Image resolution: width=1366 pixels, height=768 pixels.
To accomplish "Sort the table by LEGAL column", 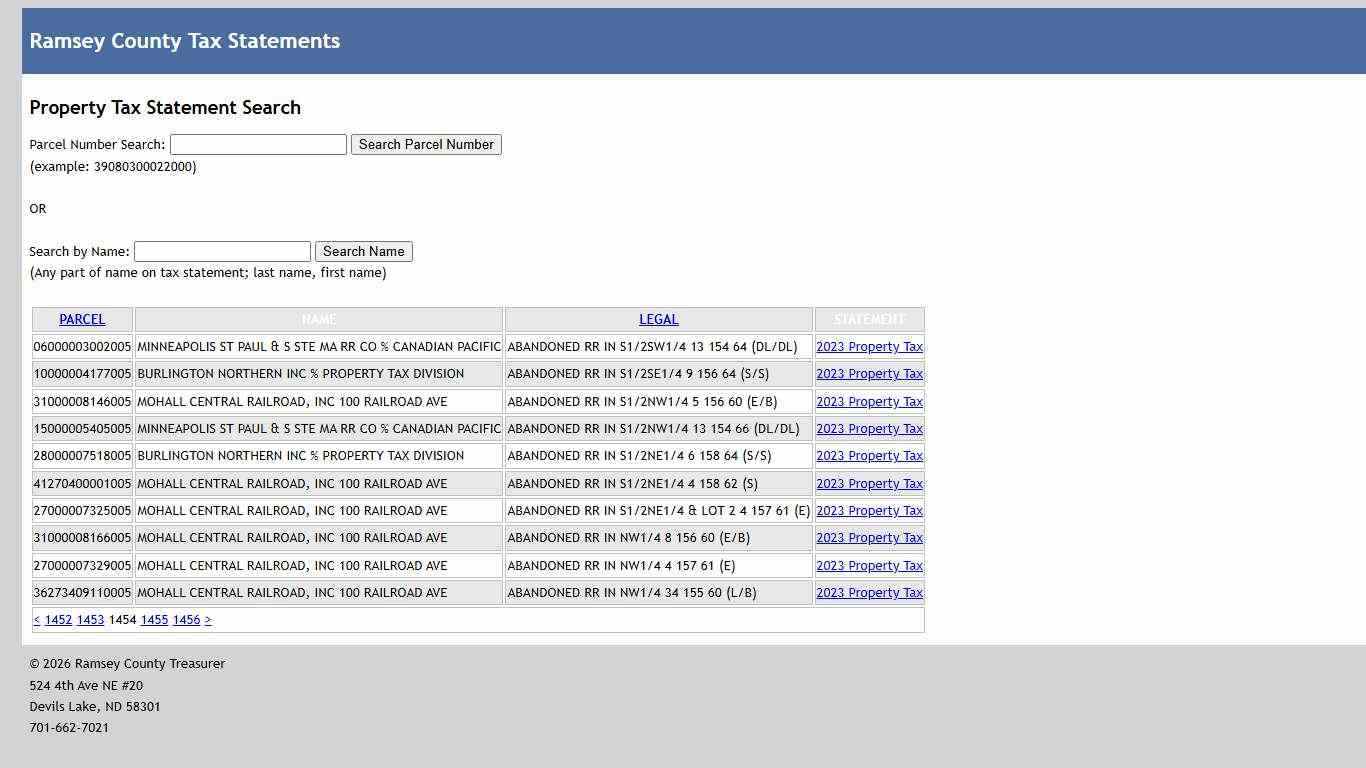I will pos(658,319).
